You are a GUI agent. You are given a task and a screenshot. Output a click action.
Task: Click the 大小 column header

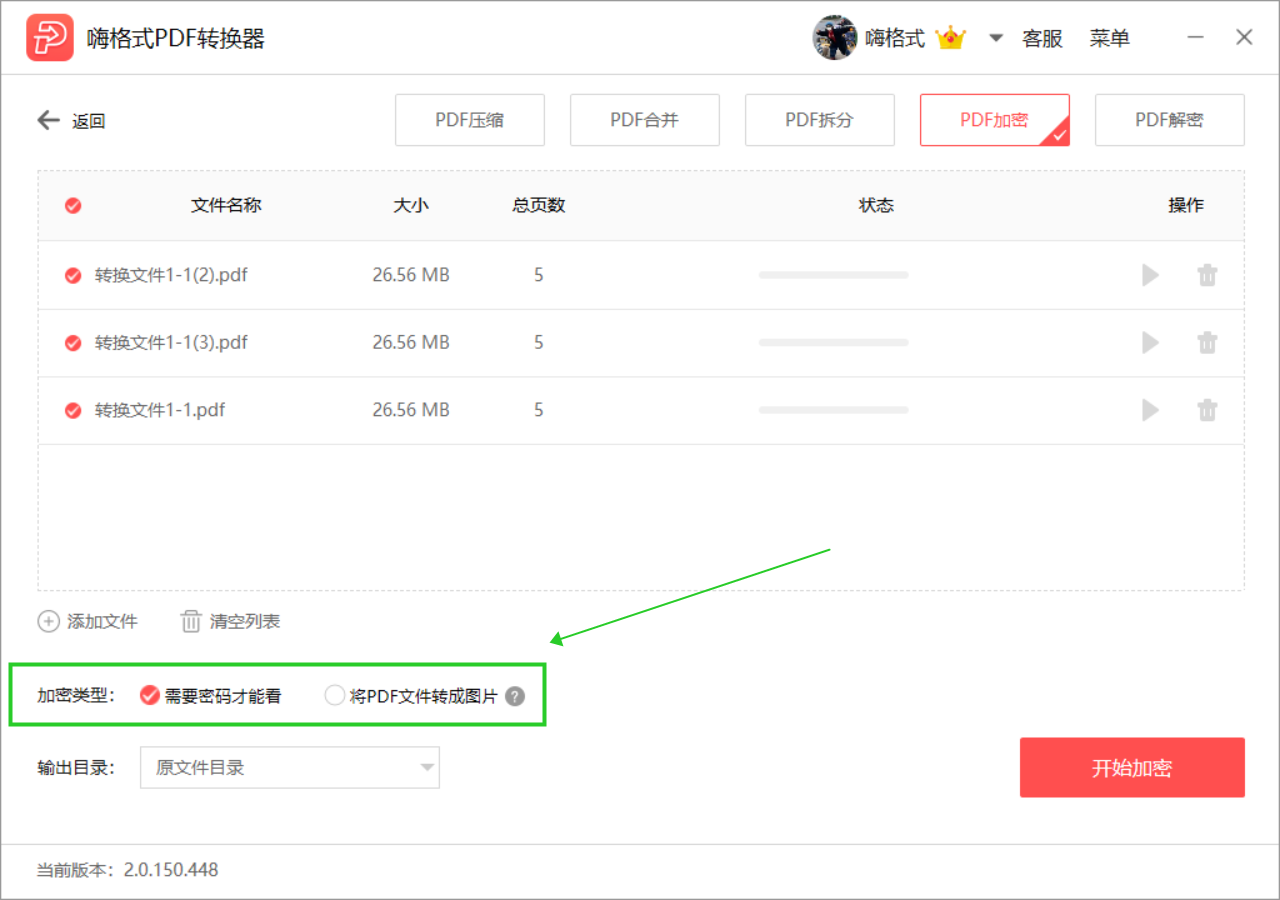pos(411,205)
